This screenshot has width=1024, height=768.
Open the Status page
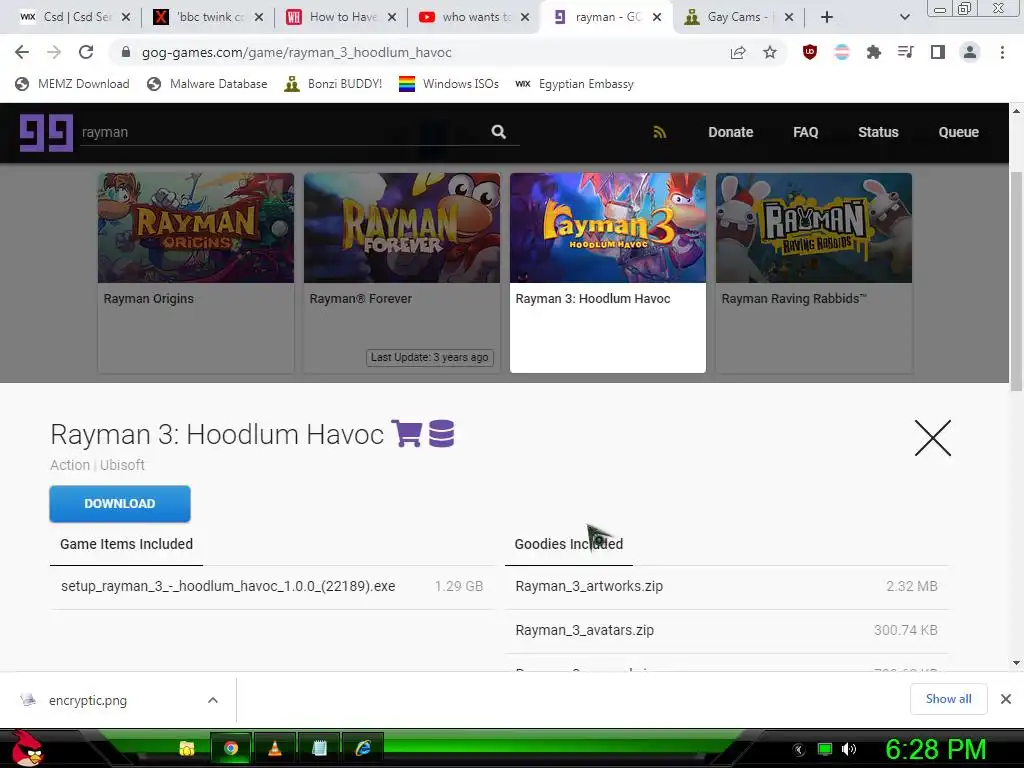coord(878,132)
